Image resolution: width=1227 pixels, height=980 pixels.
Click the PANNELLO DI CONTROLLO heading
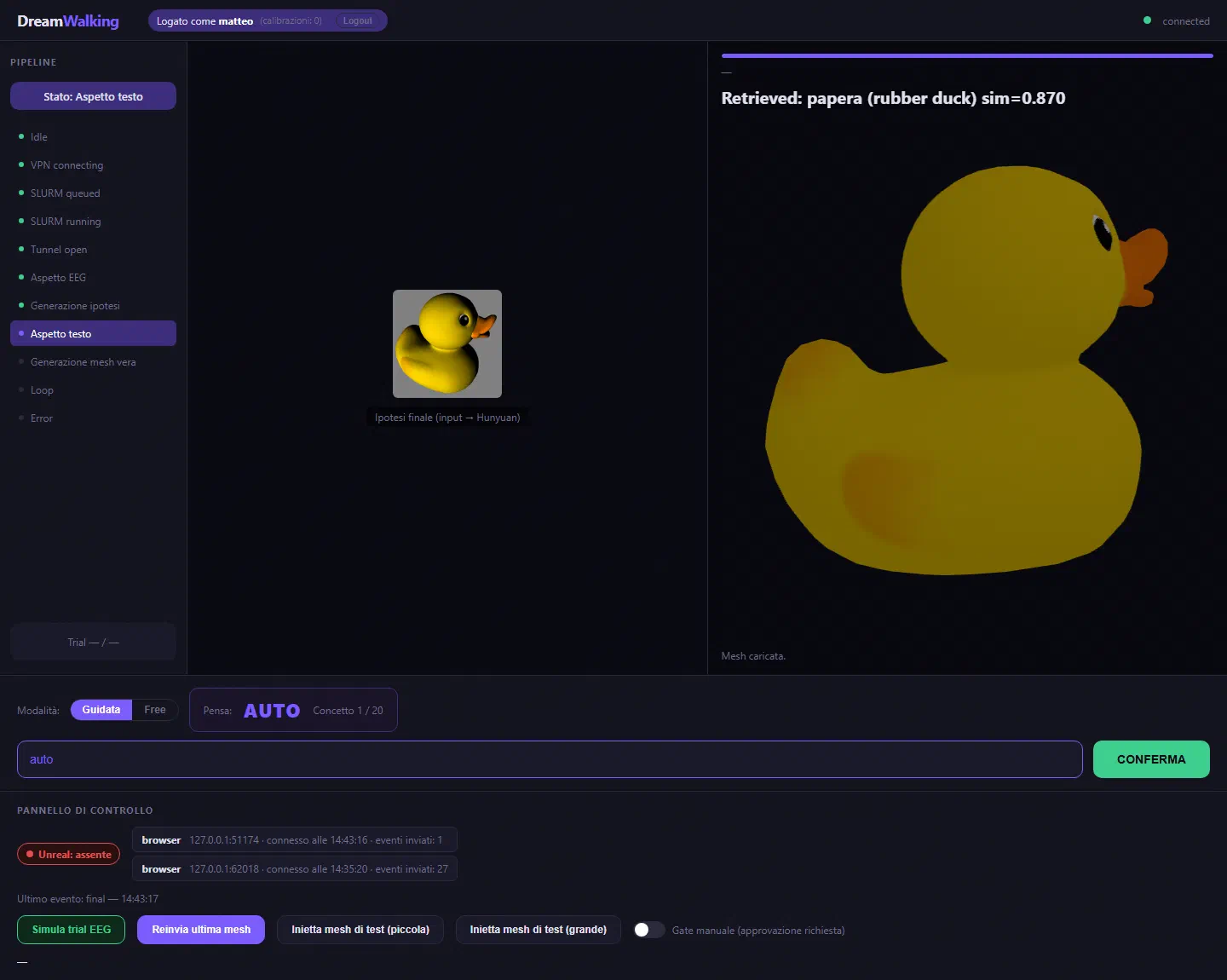(x=85, y=810)
